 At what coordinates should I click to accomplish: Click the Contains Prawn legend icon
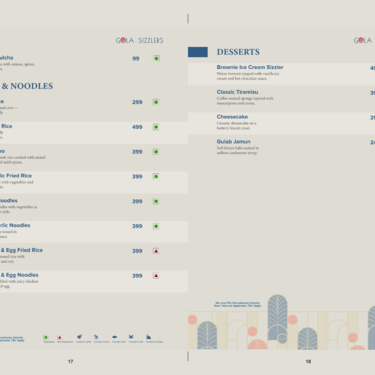(96, 337)
